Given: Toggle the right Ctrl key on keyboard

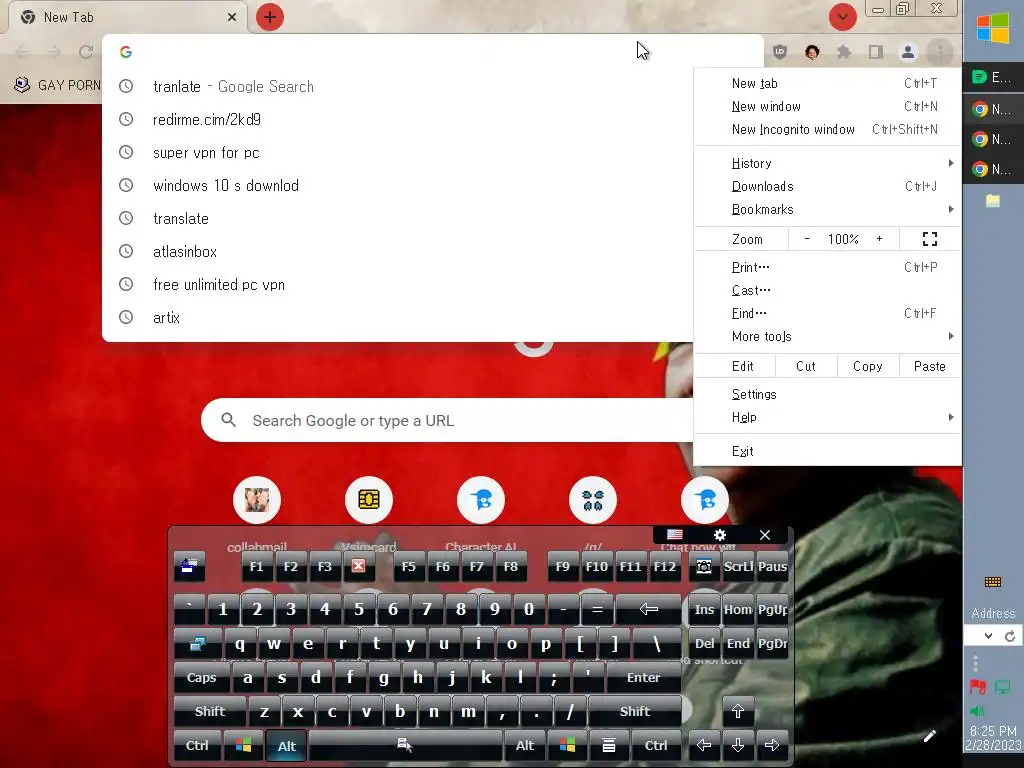Looking at the screenshot, I should [656, 746].
